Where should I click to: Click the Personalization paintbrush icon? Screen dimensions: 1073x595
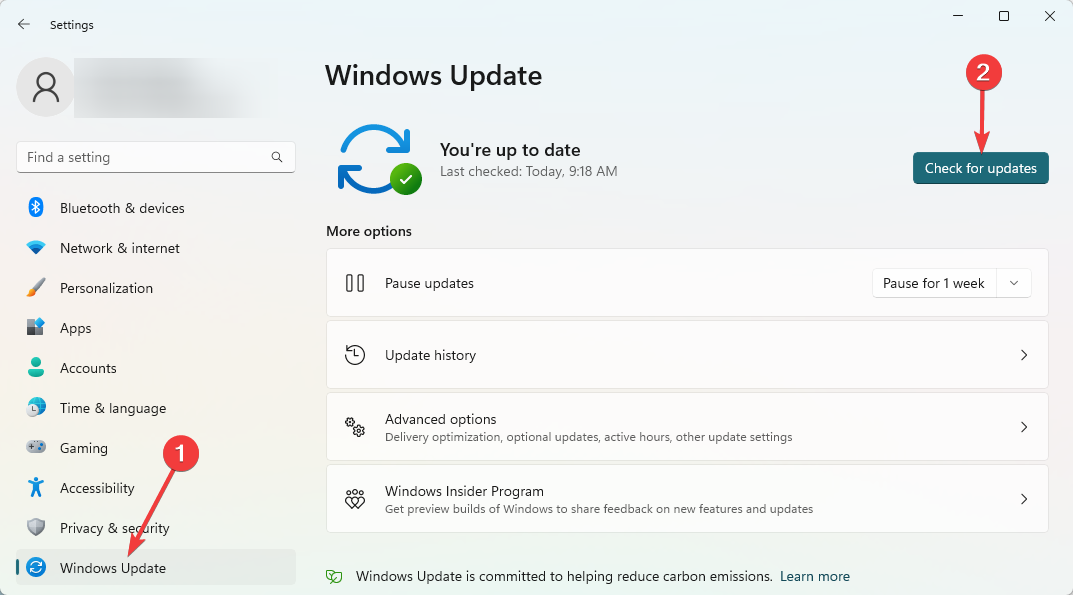(x=36, y=288)
